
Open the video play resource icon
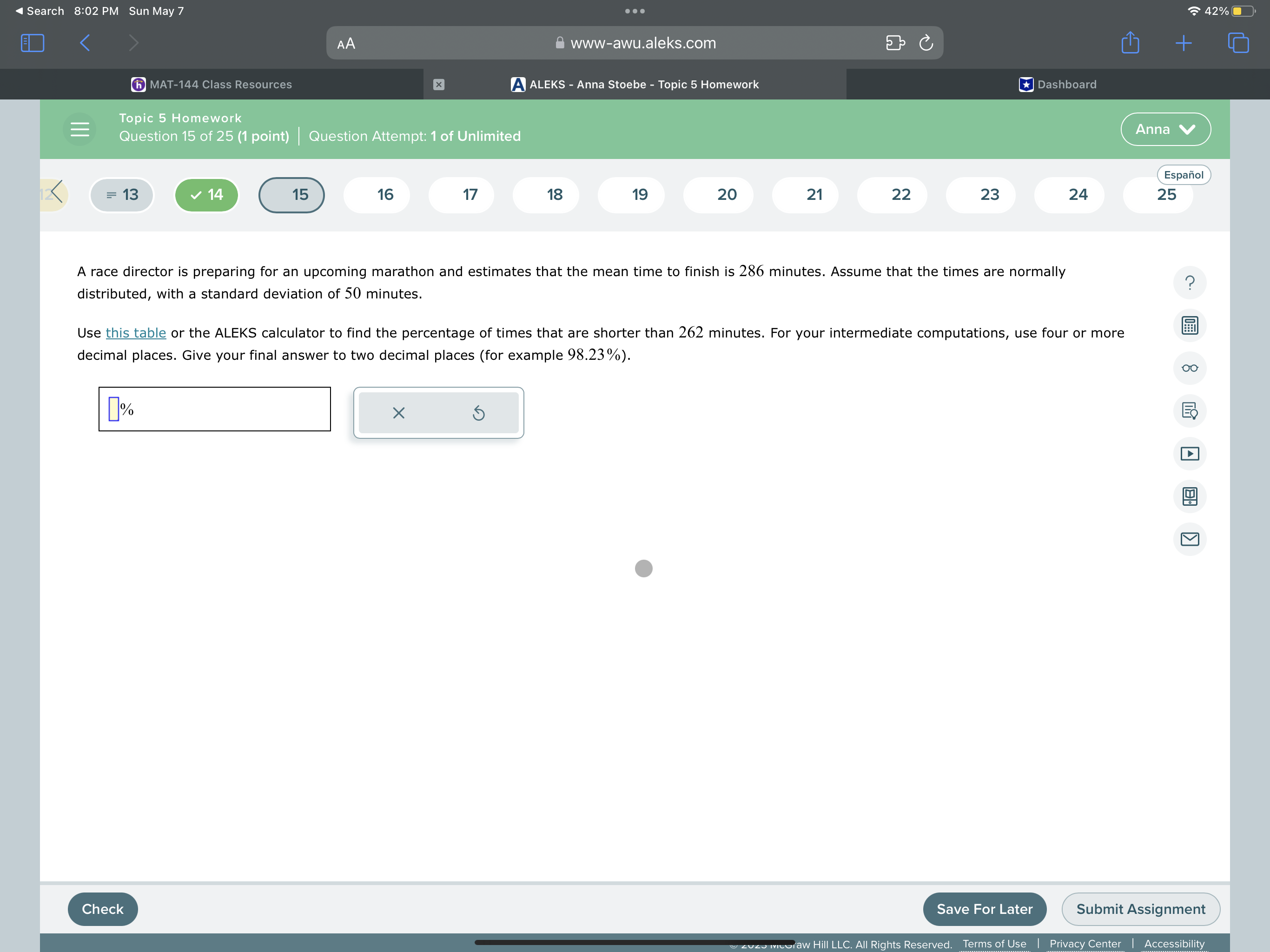click(x=1189, y=454)
